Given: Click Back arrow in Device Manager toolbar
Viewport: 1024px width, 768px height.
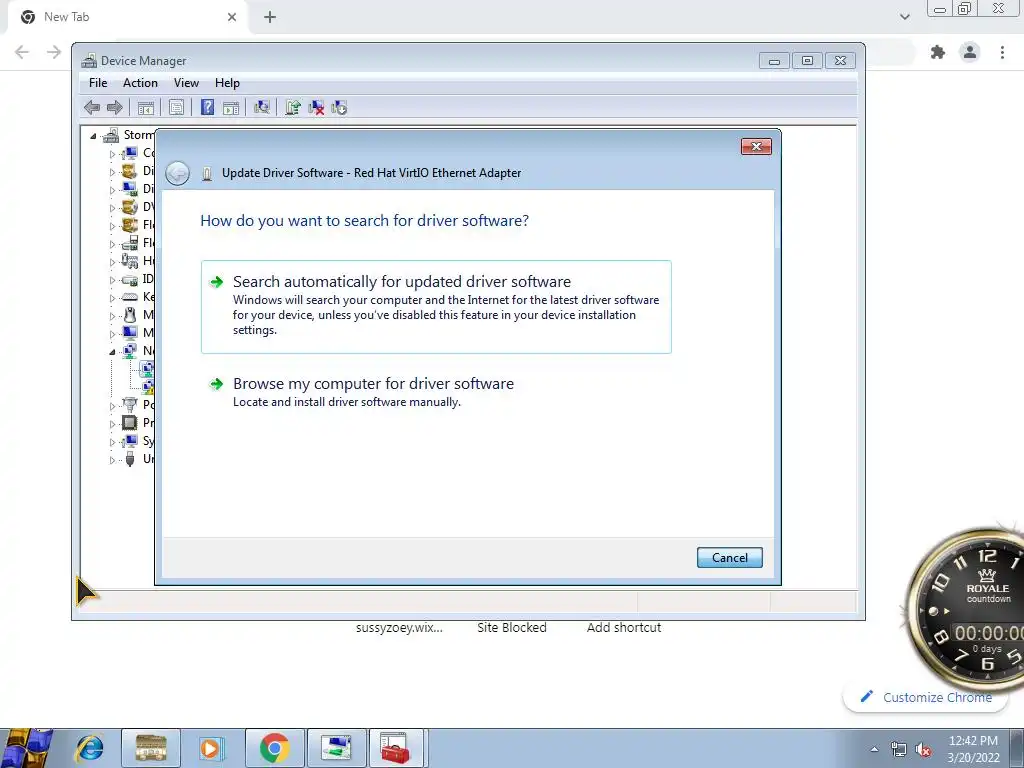Looking at the screenshot, I should pyautogui.click(x=92, y=107).
